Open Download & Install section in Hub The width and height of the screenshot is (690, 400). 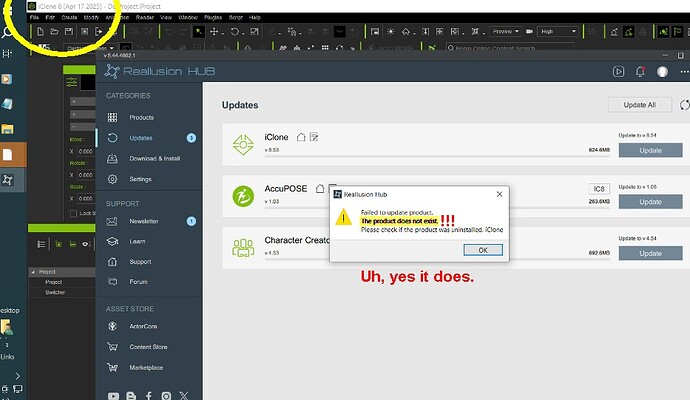coord(154,158)
